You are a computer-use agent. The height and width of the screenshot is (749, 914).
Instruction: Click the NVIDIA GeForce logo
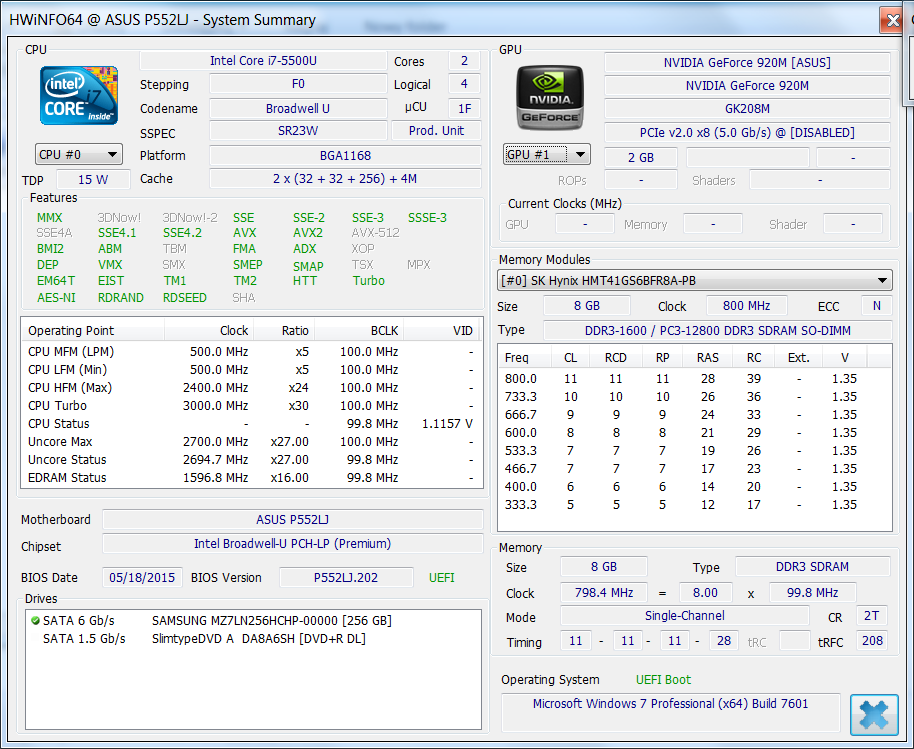click(550, 97)
